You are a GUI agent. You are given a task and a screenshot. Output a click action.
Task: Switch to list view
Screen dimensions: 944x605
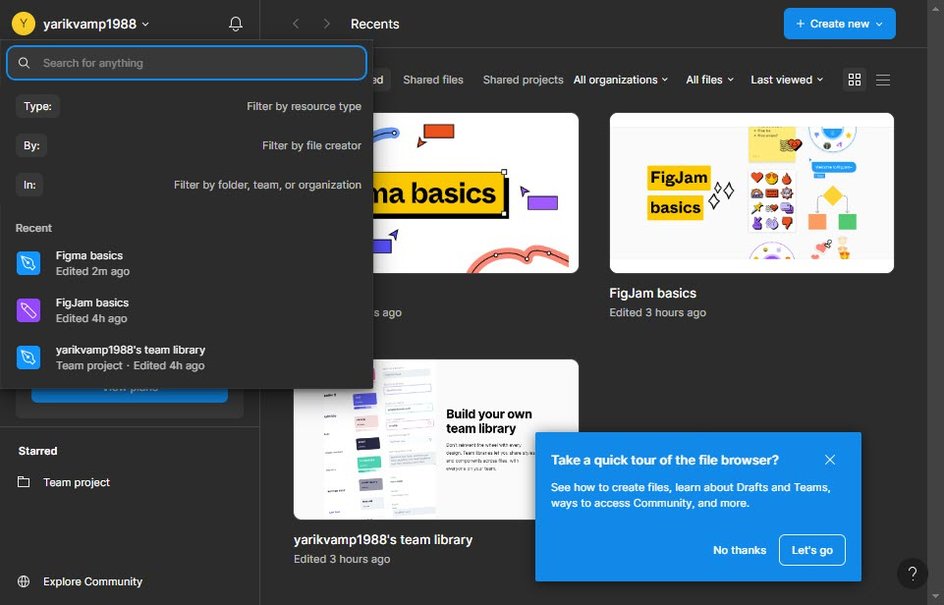(883, 79)
